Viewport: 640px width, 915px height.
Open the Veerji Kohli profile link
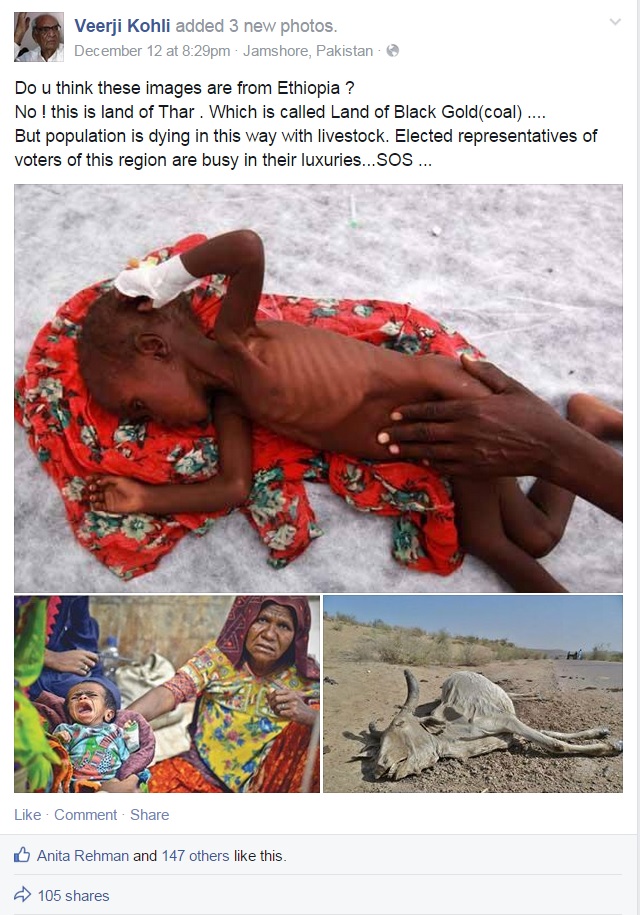coord(122,26)
